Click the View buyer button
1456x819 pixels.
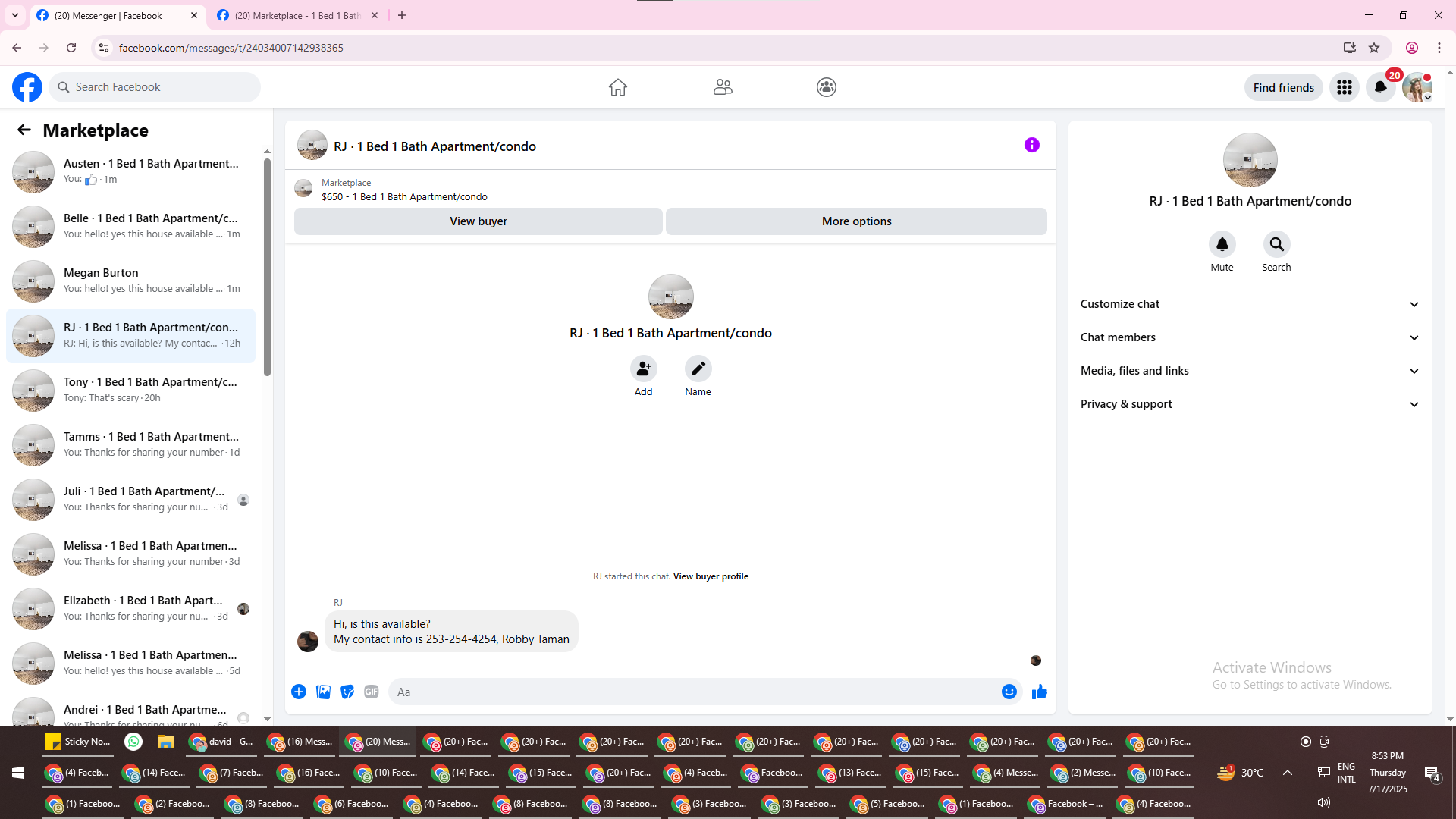[479, 221]
